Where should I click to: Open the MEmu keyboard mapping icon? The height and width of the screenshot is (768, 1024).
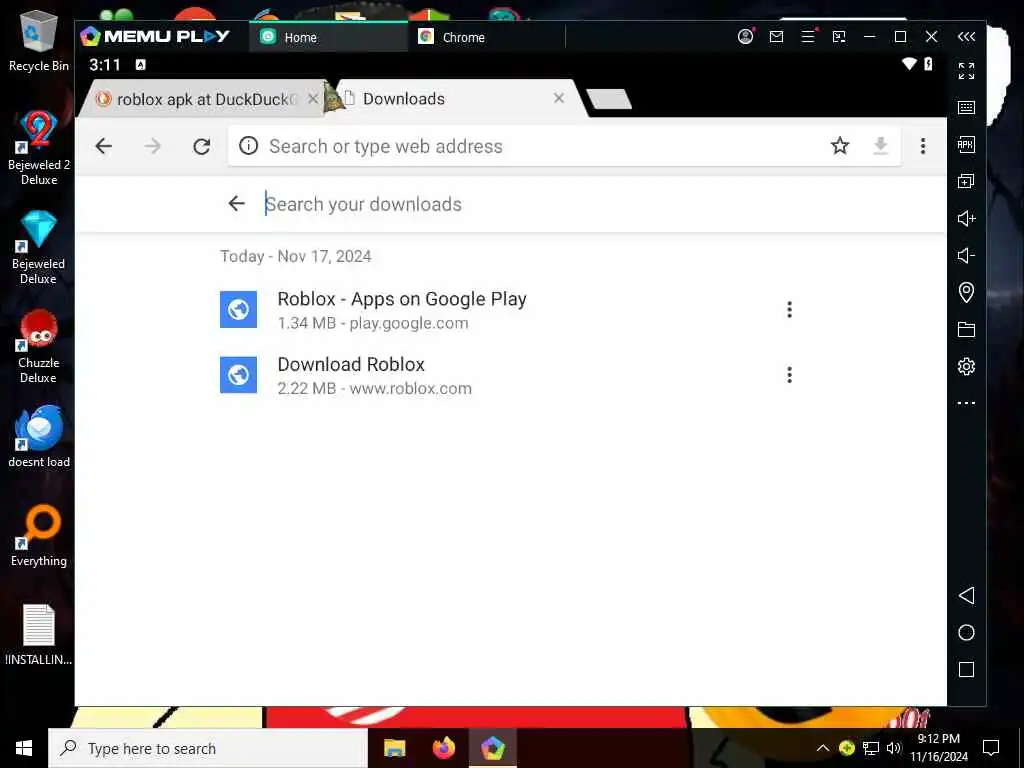(967, 108)
